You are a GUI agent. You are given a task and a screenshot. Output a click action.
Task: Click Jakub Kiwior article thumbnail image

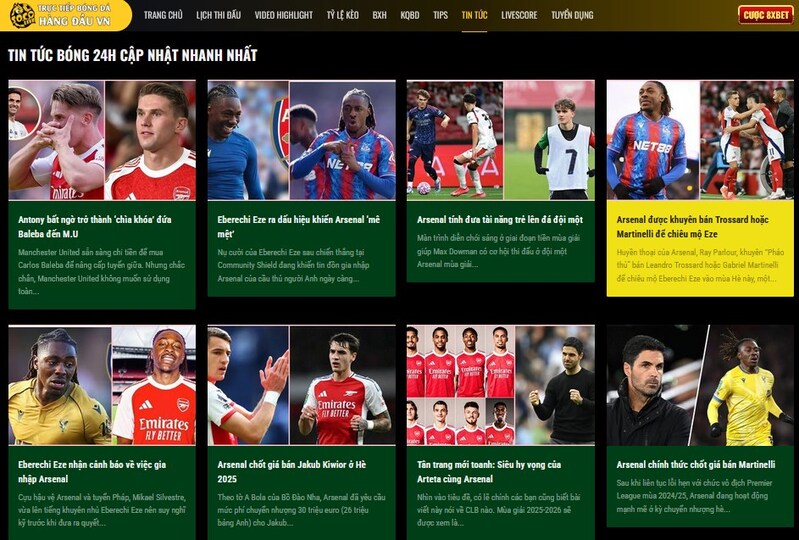(301, 385)
